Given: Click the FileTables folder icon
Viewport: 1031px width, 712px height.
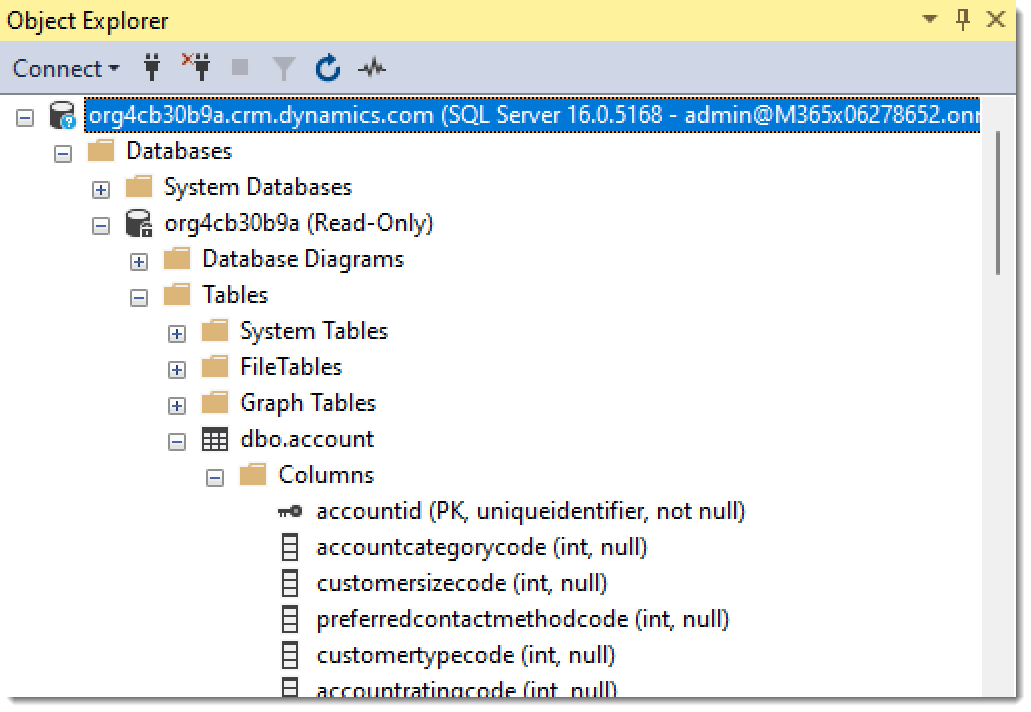Looking at the screenshot, I should click(215, 367).
